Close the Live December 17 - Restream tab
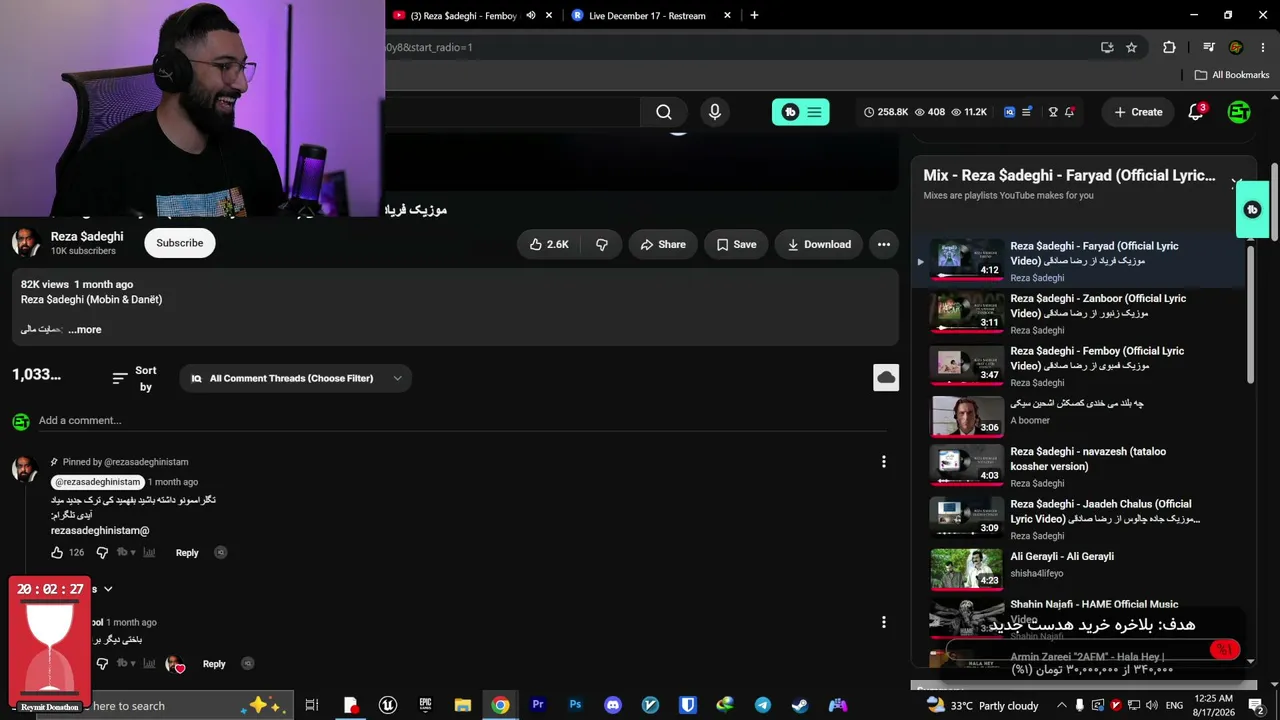Image resolution: width=1280 pixels, height=720 pixels. pyautogui.click(x=727, y=15)
